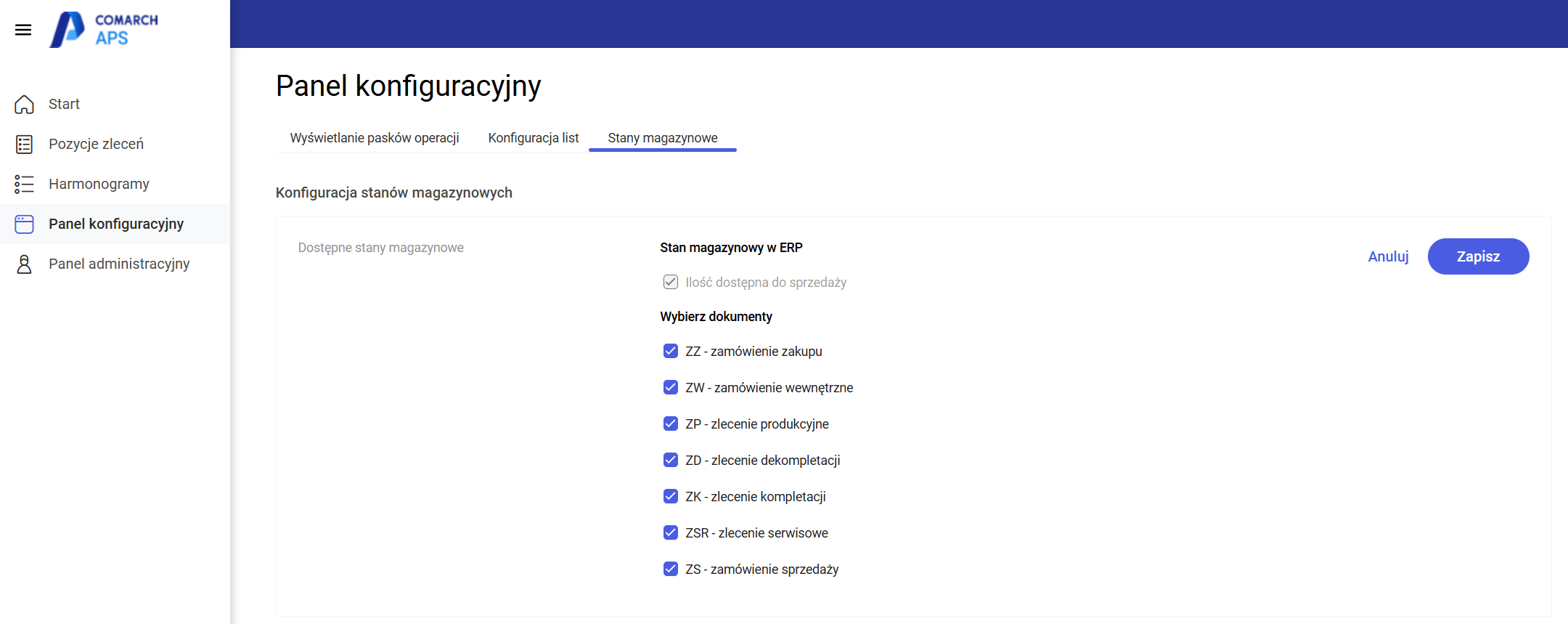
Task: Uncheck ZW - zamówienie wewnętrzne
Action: tap(671, 387)
